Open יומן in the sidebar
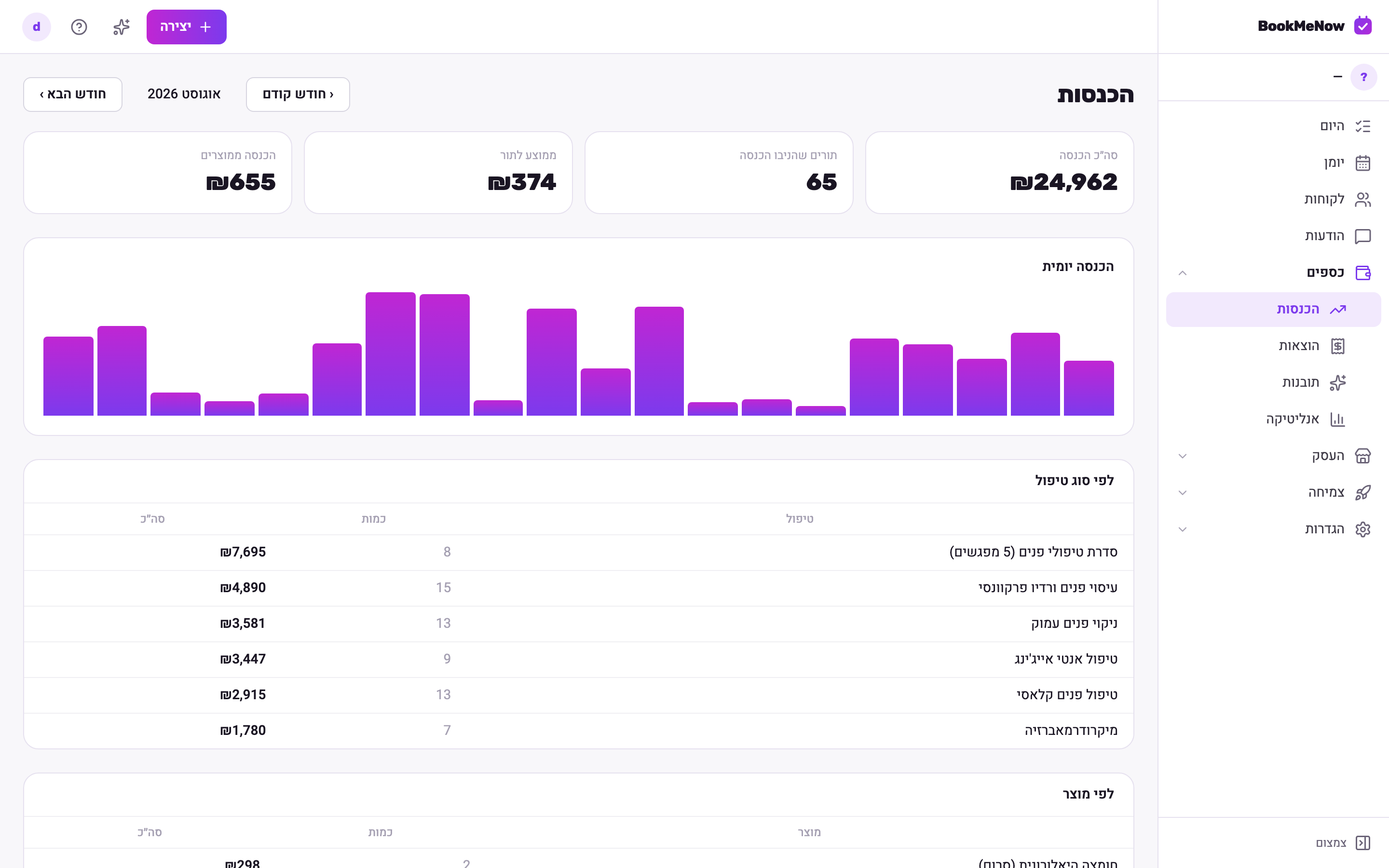This screenshot has width=1389, height=868. click(1274, 163)
